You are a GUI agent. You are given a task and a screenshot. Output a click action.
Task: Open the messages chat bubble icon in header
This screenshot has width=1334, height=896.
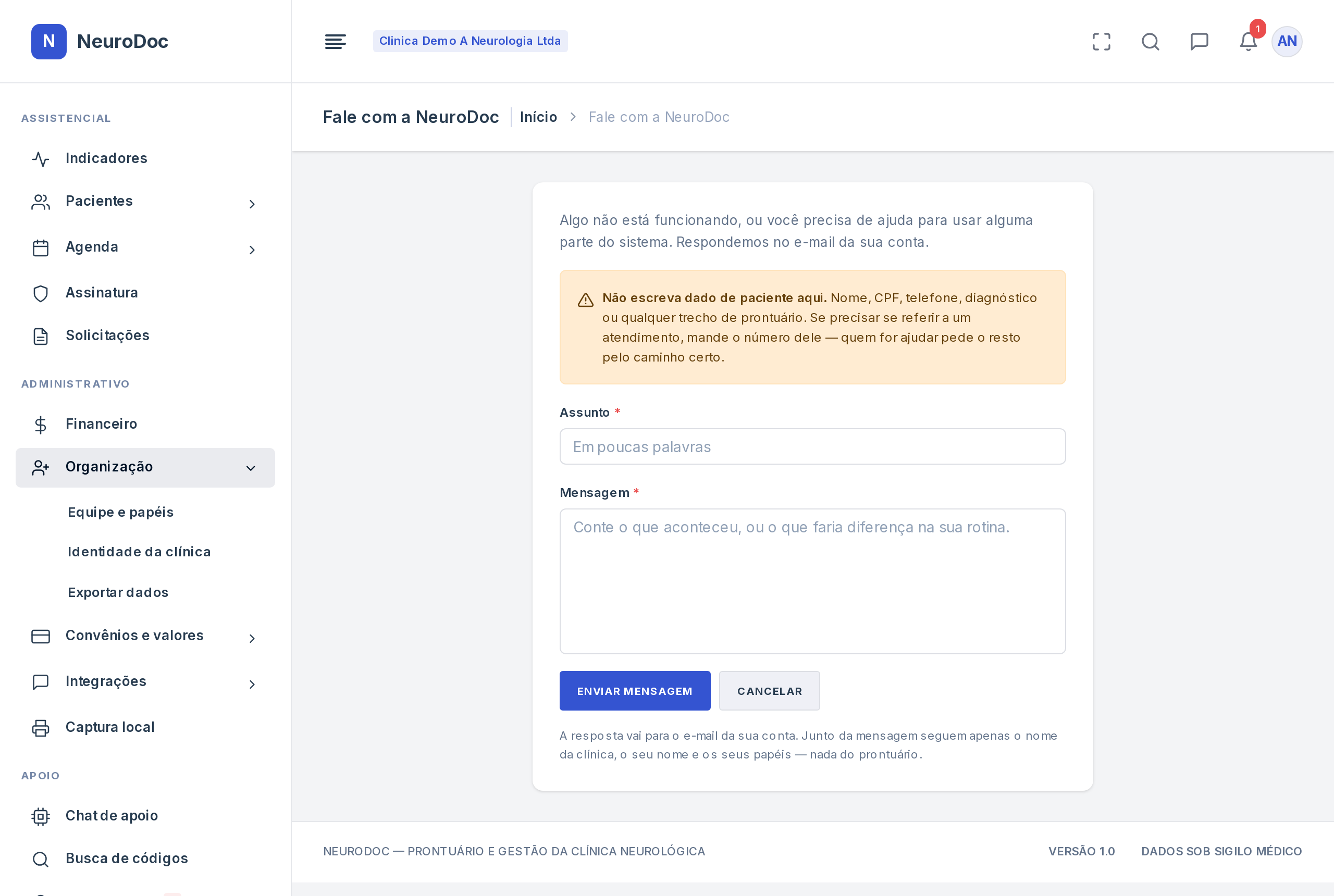tap(1199, 41)
